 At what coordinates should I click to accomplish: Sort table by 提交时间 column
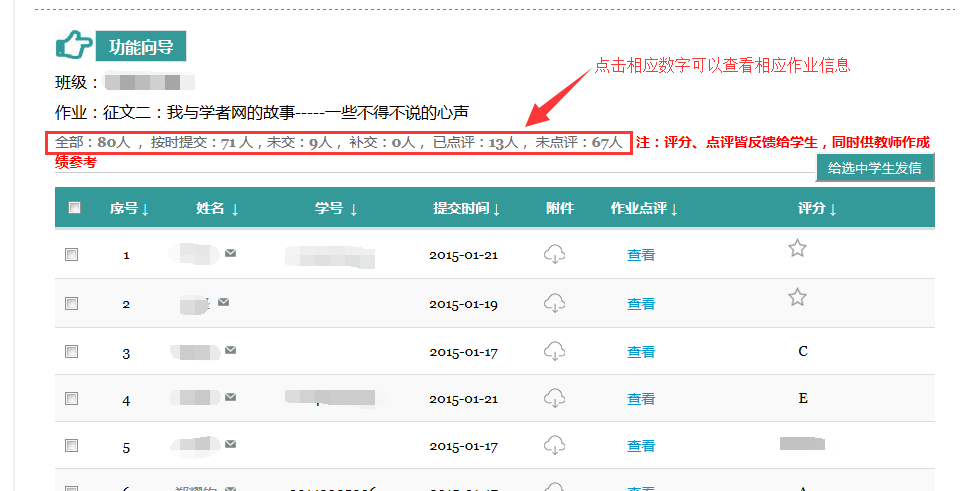[466, 209]
